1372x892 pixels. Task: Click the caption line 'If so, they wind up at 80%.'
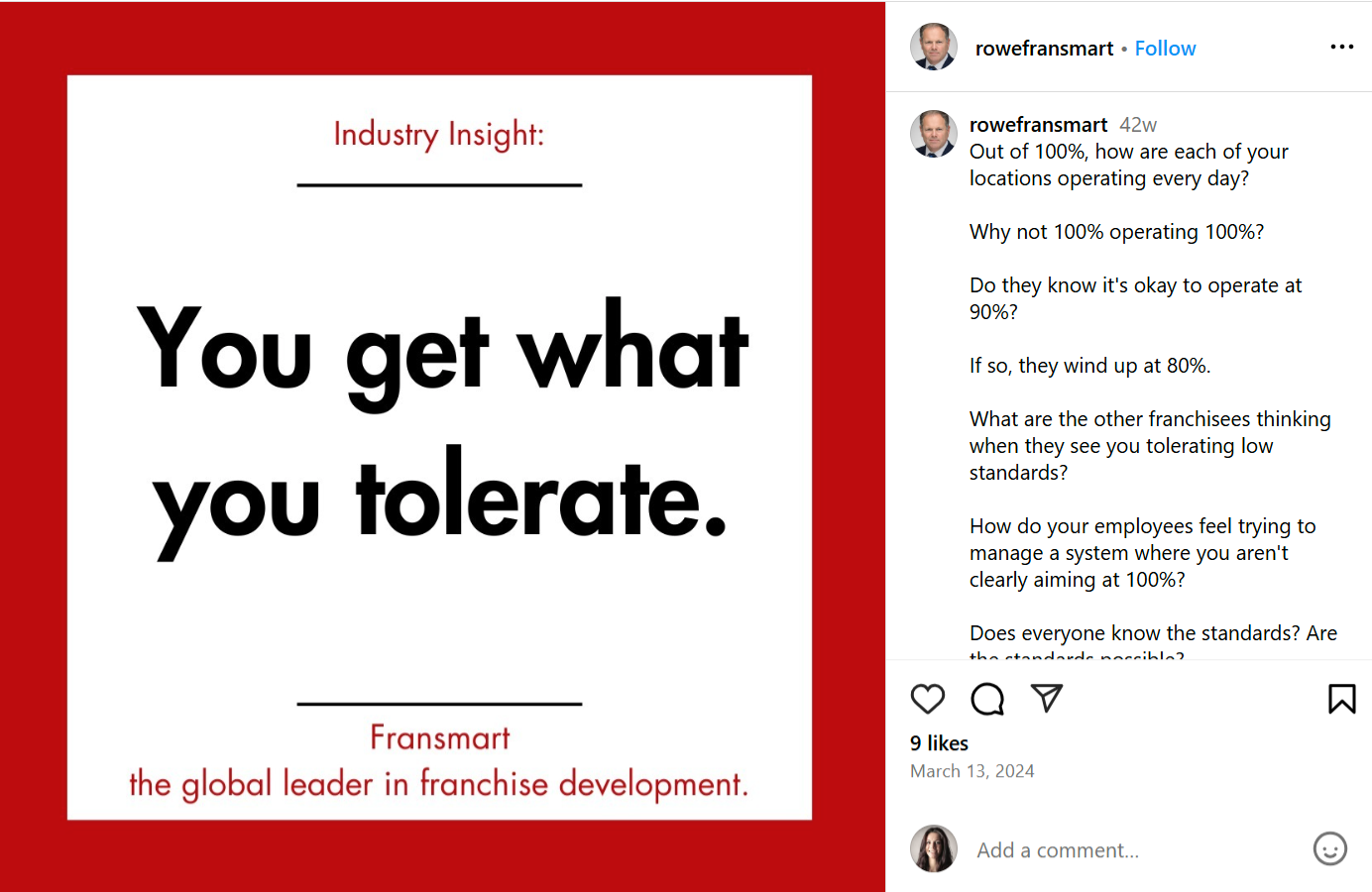pyautogui.click(x=1089, y=366)
